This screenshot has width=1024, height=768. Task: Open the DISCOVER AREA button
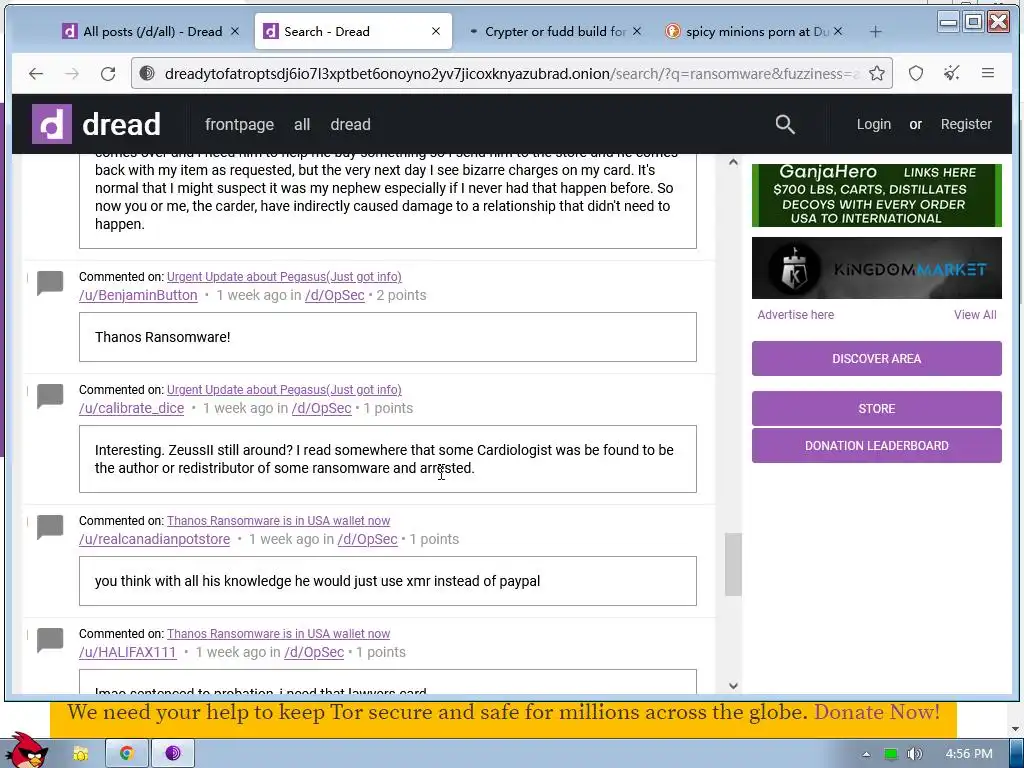click(876, 359)
